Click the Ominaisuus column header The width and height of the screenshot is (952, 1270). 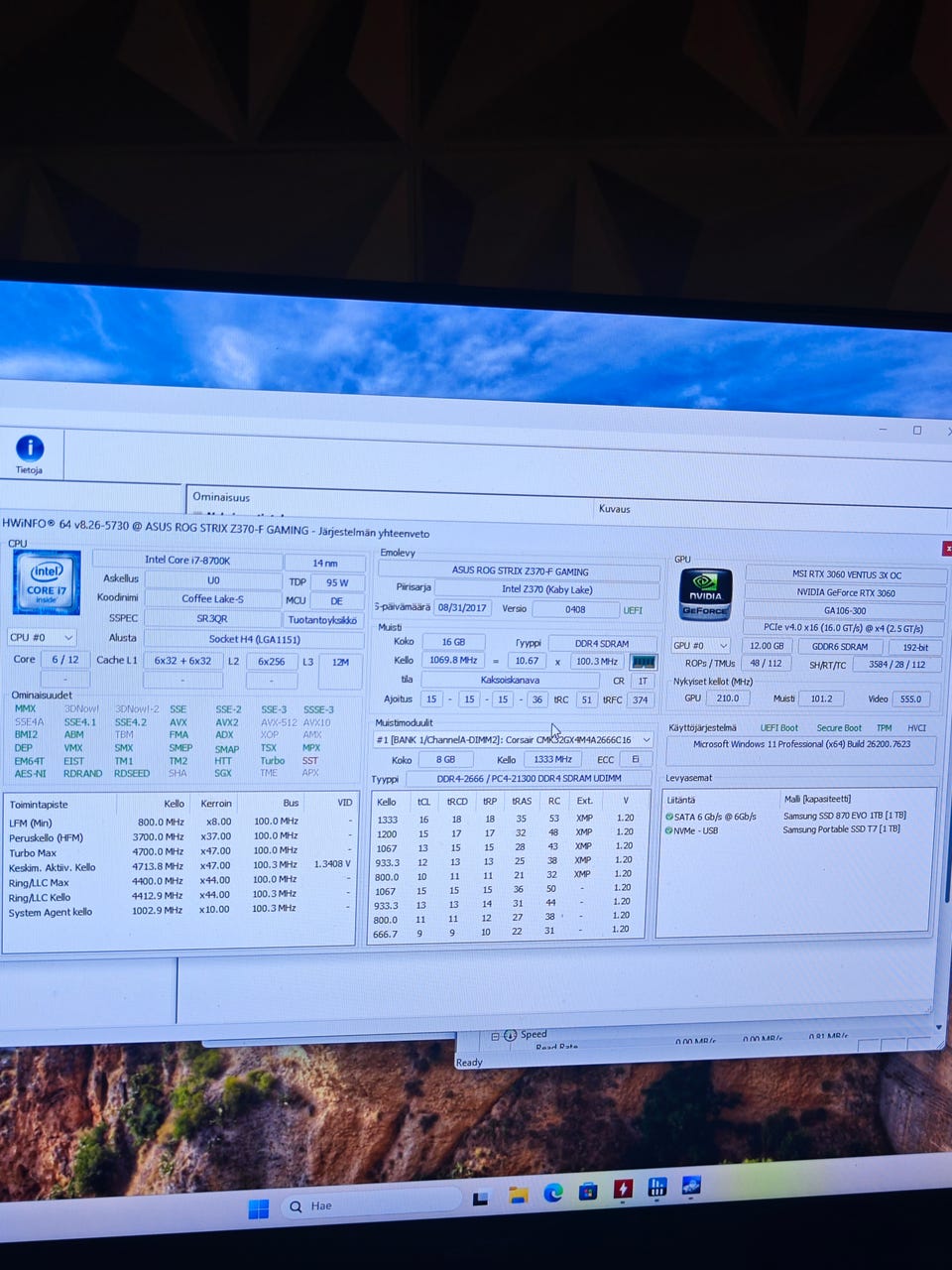[221, 497]
